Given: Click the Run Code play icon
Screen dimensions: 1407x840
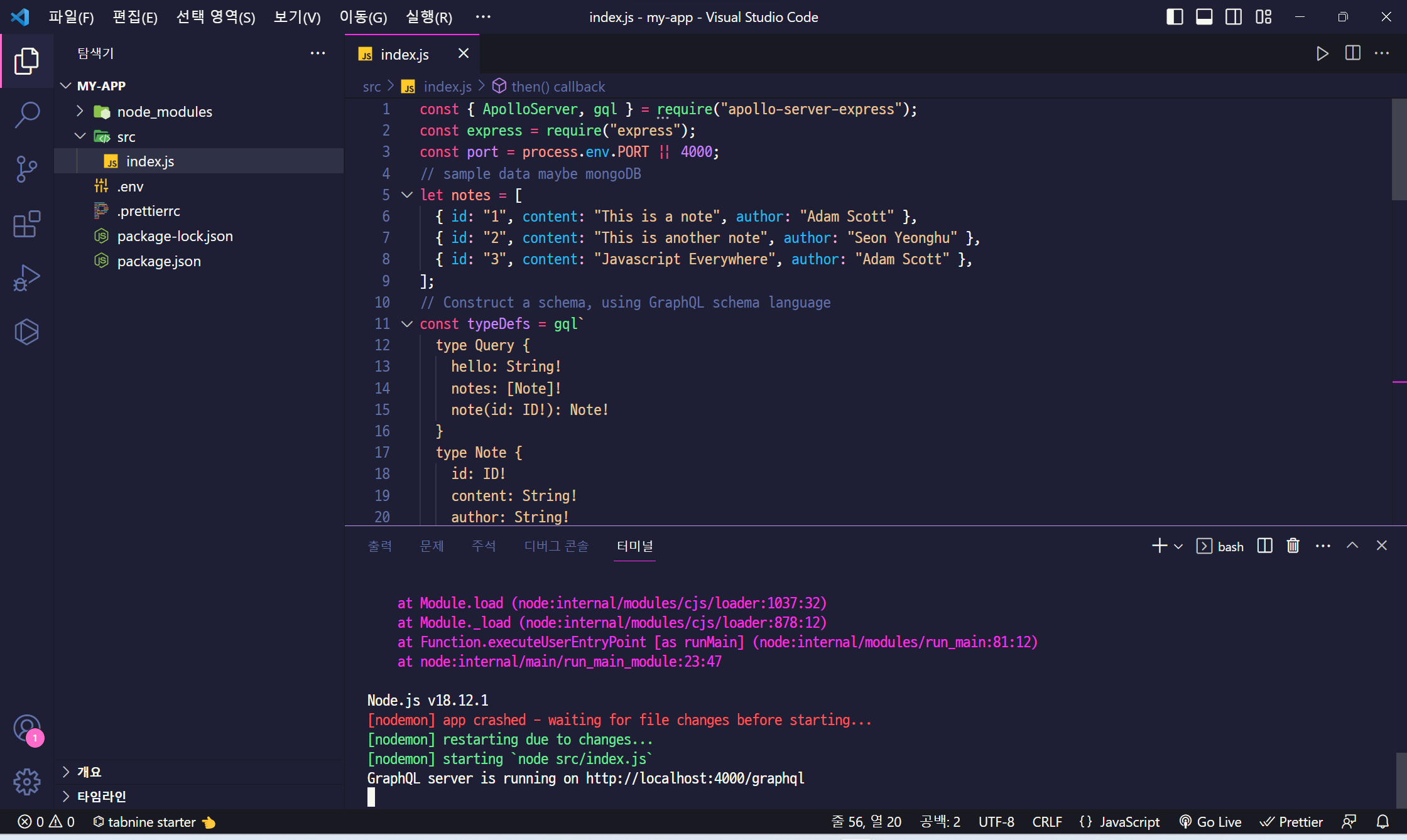Looking at the screenshot, I should pos(1322,53).
